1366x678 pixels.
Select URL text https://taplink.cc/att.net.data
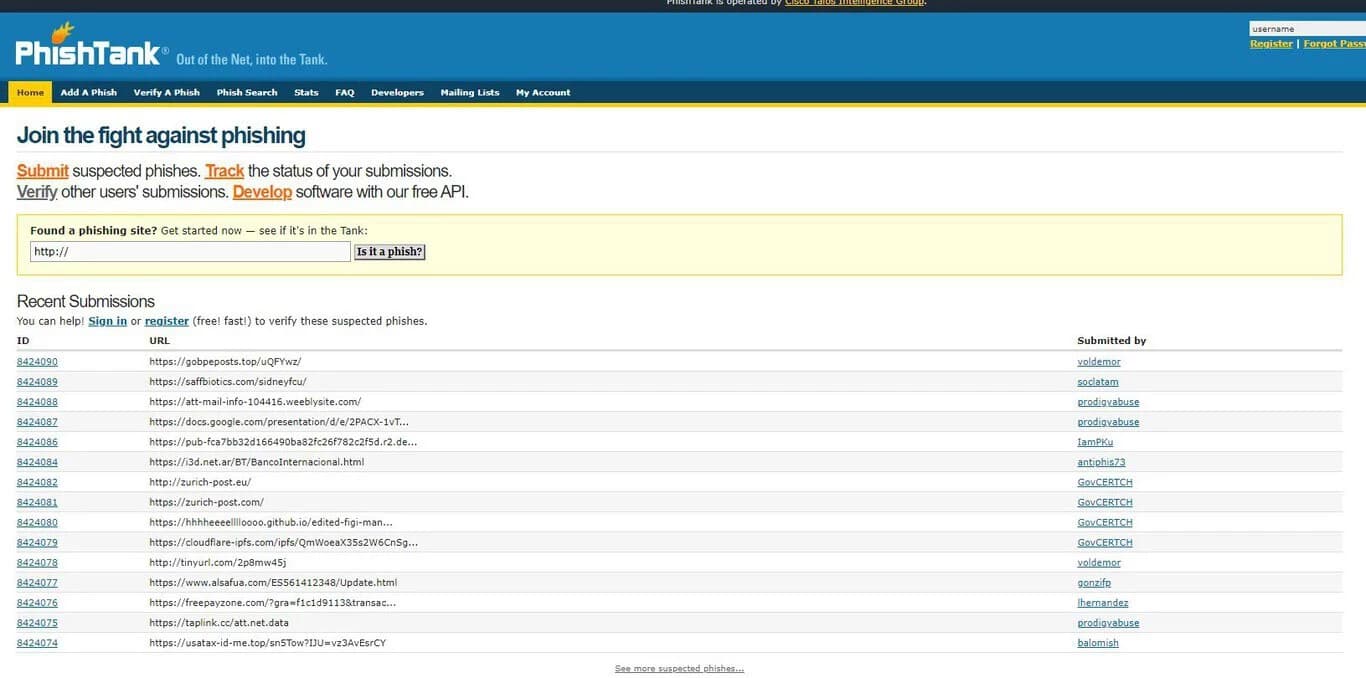(219, 623)
